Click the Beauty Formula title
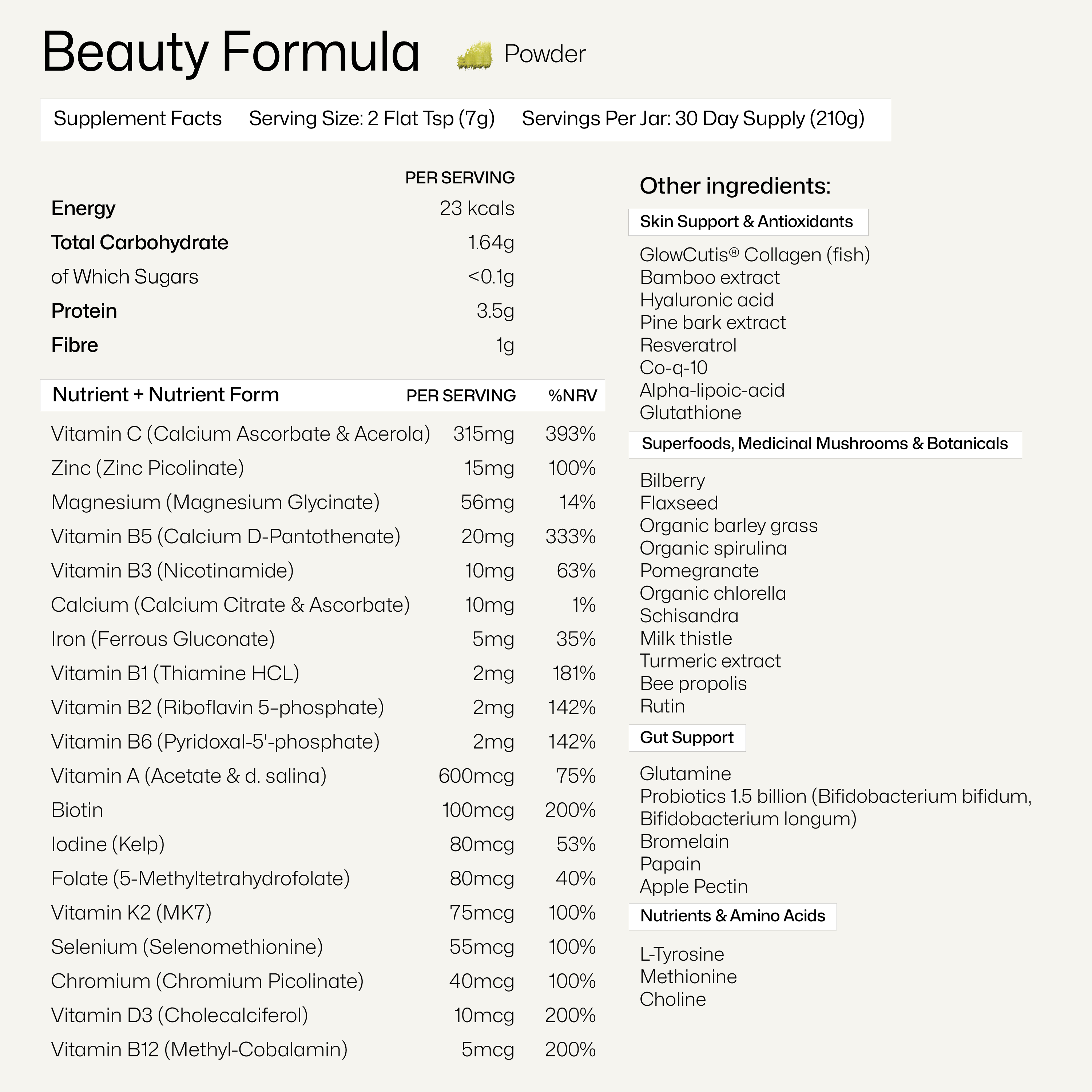Viewport: 1092px width, 1092px height. [x=231, y=52]
